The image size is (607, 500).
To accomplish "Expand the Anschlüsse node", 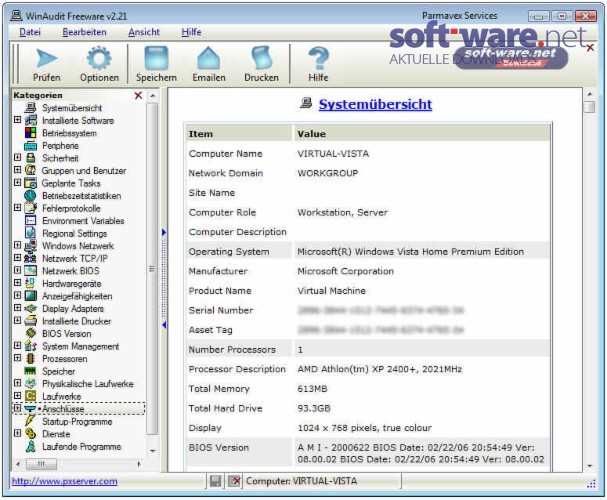I will (x=17, y=408).
